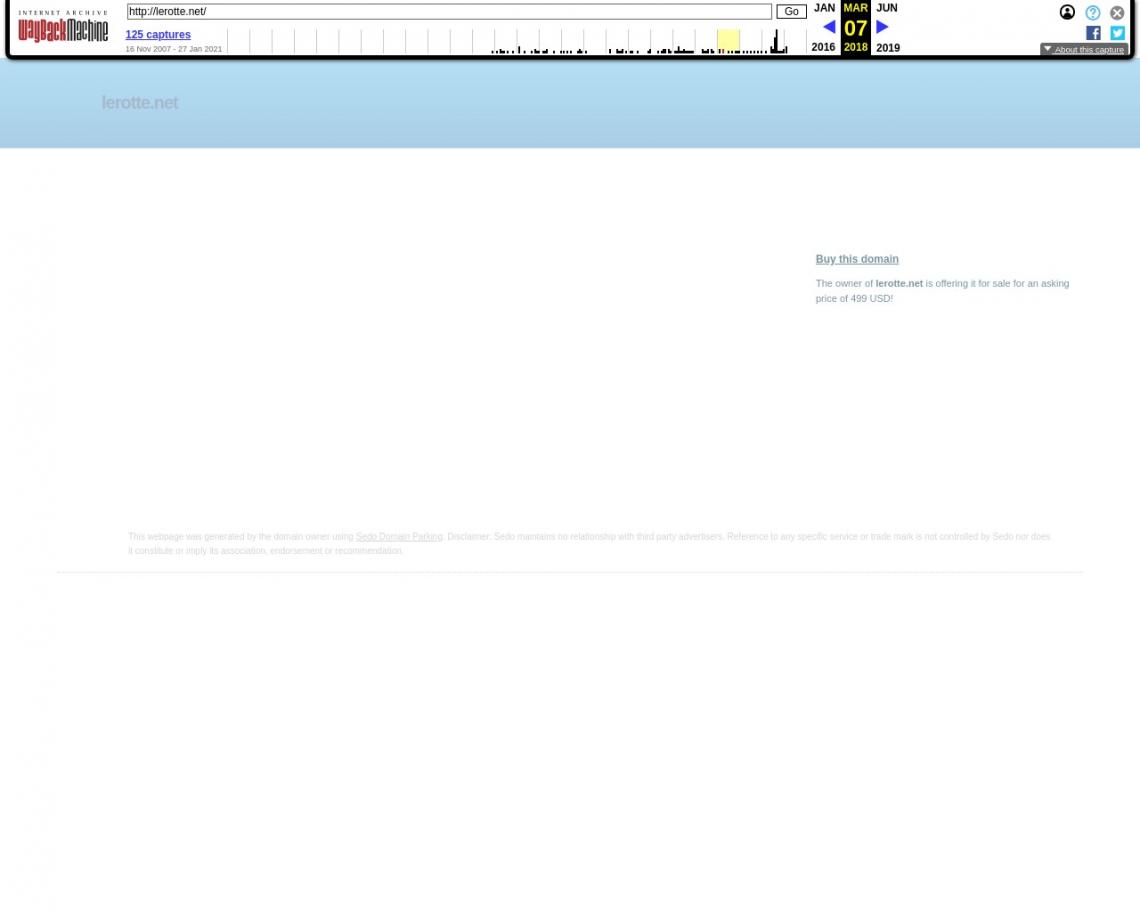Screen dimensions: 1140x912
Task: Close the Wayback toolbar with X icon
Action: (x=1117, y=13)
